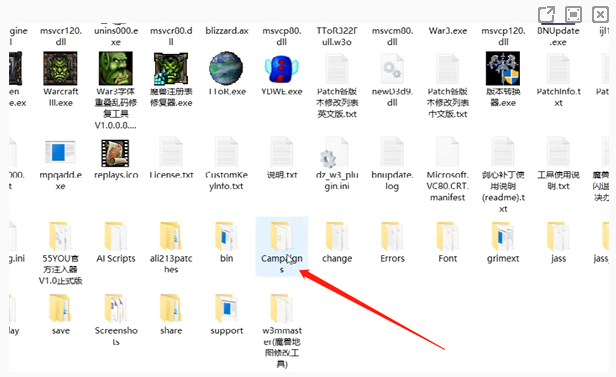616x377 pixels.
Task: Select the War3 font repair tool icon
Action: (116, 69)
